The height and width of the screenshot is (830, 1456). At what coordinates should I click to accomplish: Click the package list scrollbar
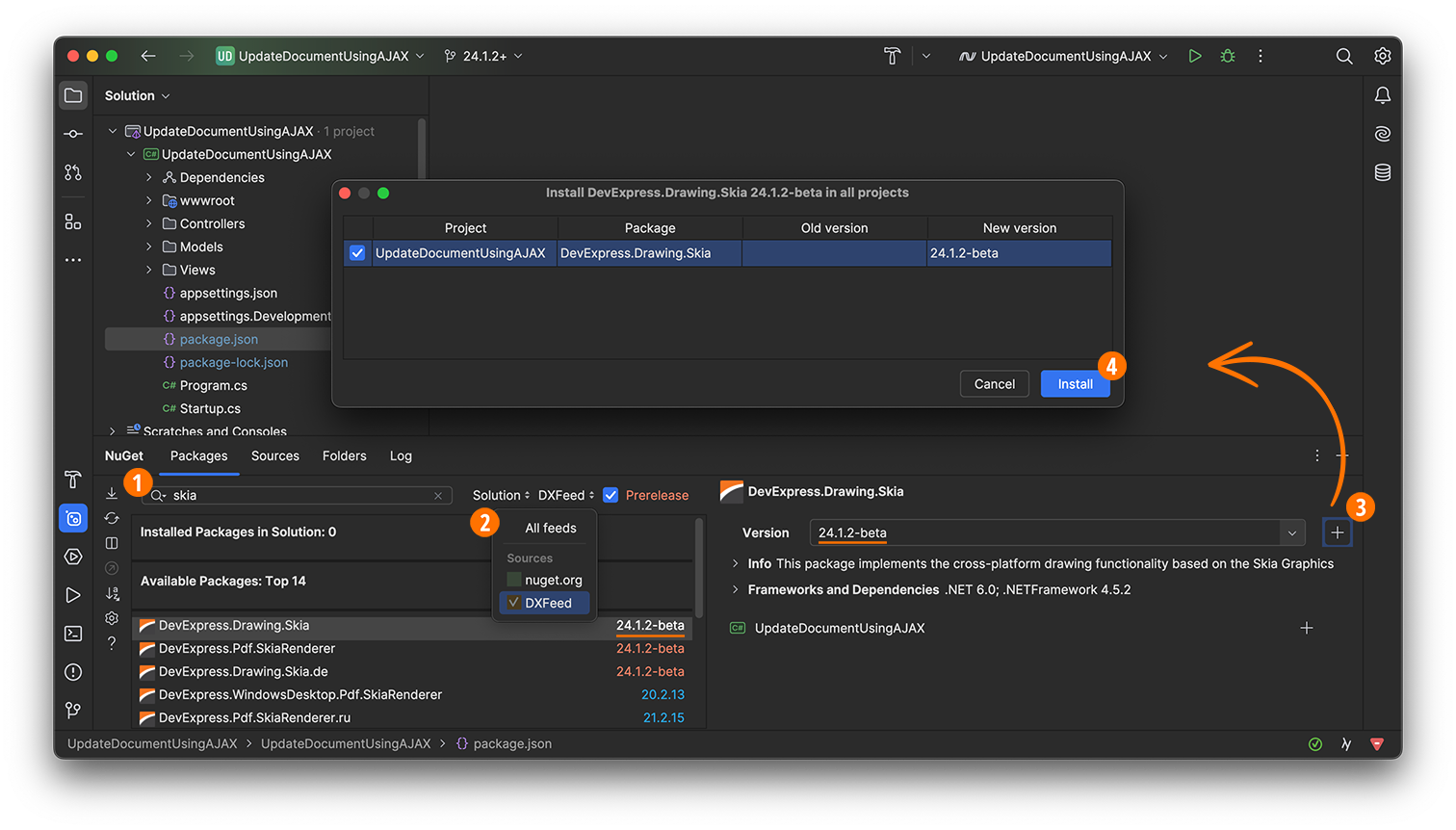pos(699,568)
